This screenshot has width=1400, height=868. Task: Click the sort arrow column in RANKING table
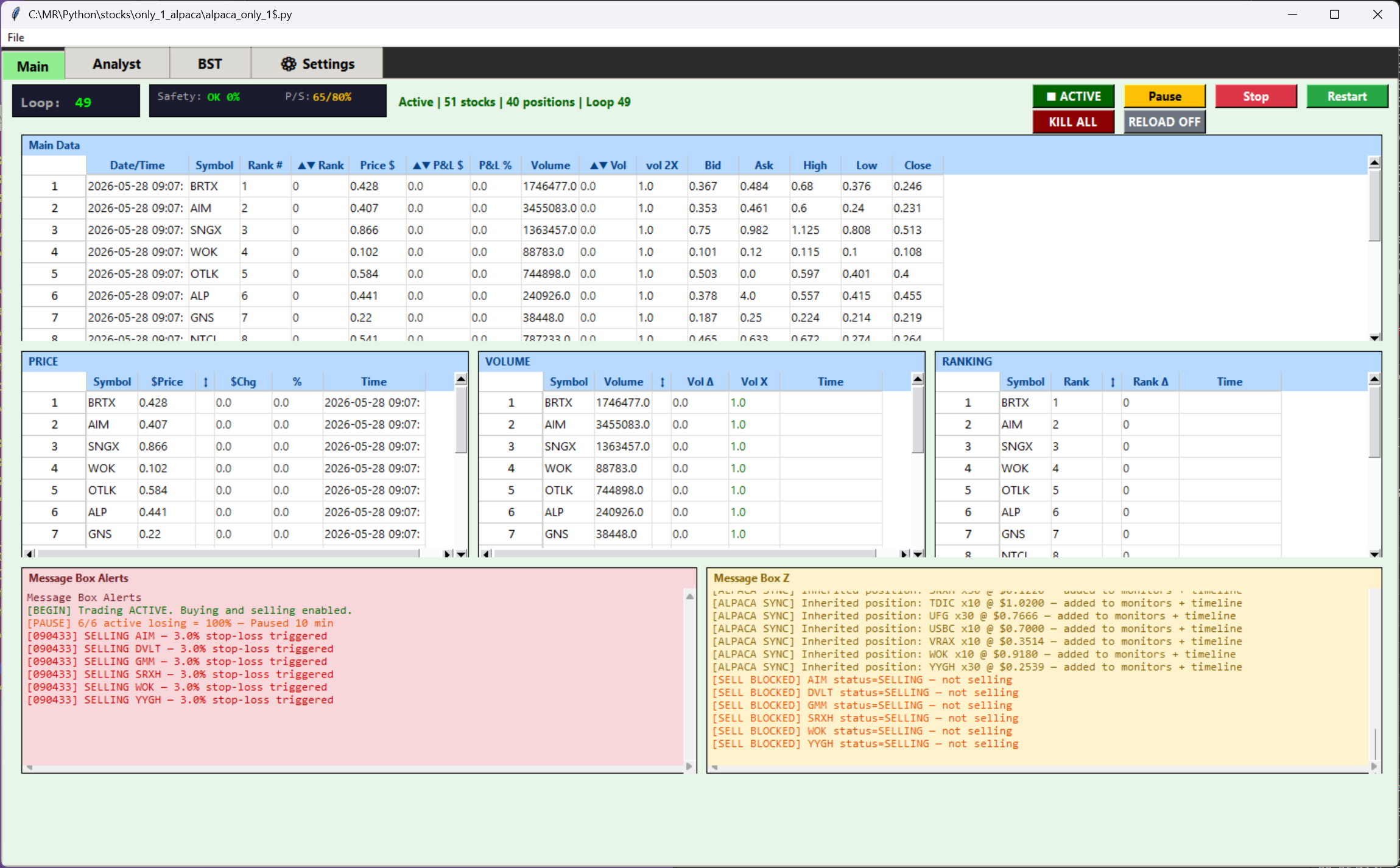pos(1113,382)
